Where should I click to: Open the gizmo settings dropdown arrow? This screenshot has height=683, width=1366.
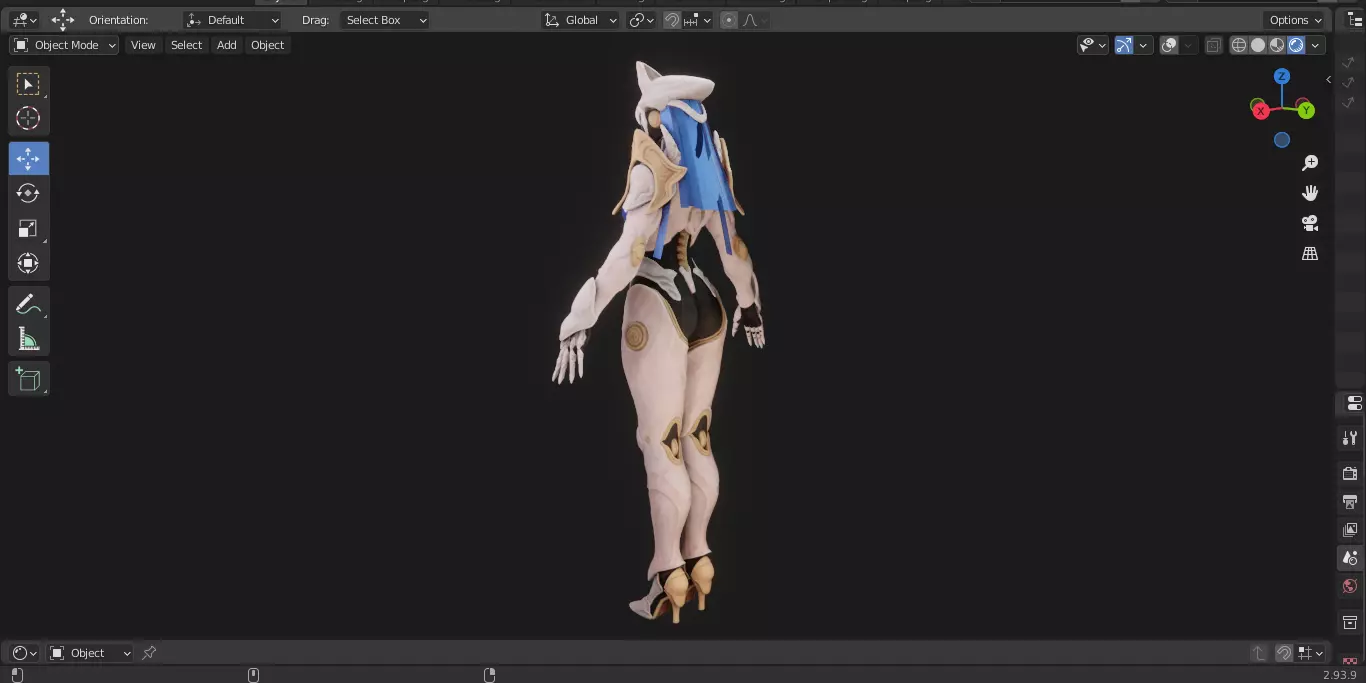1144,45
